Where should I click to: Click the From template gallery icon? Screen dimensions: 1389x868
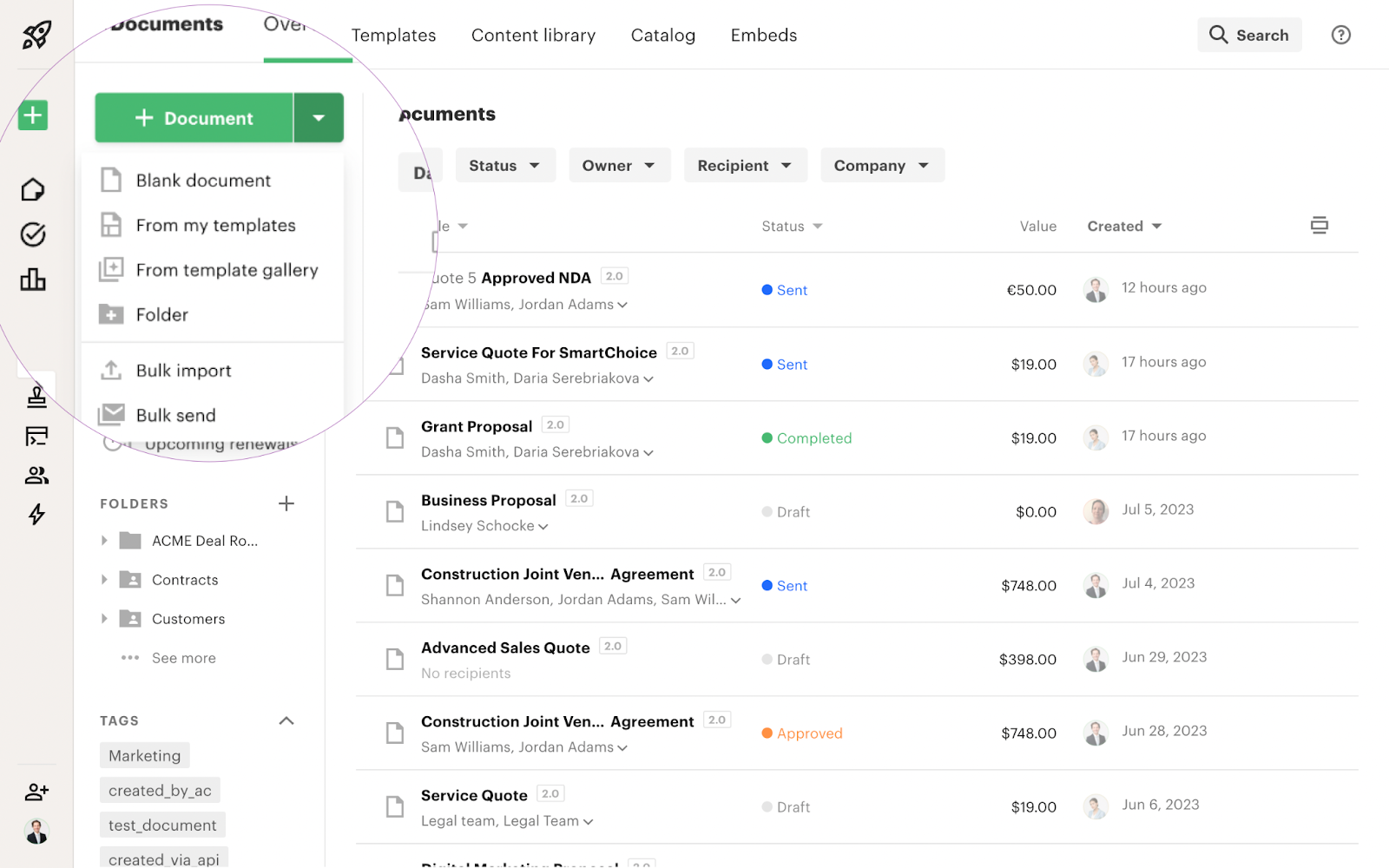pos(111,269)
